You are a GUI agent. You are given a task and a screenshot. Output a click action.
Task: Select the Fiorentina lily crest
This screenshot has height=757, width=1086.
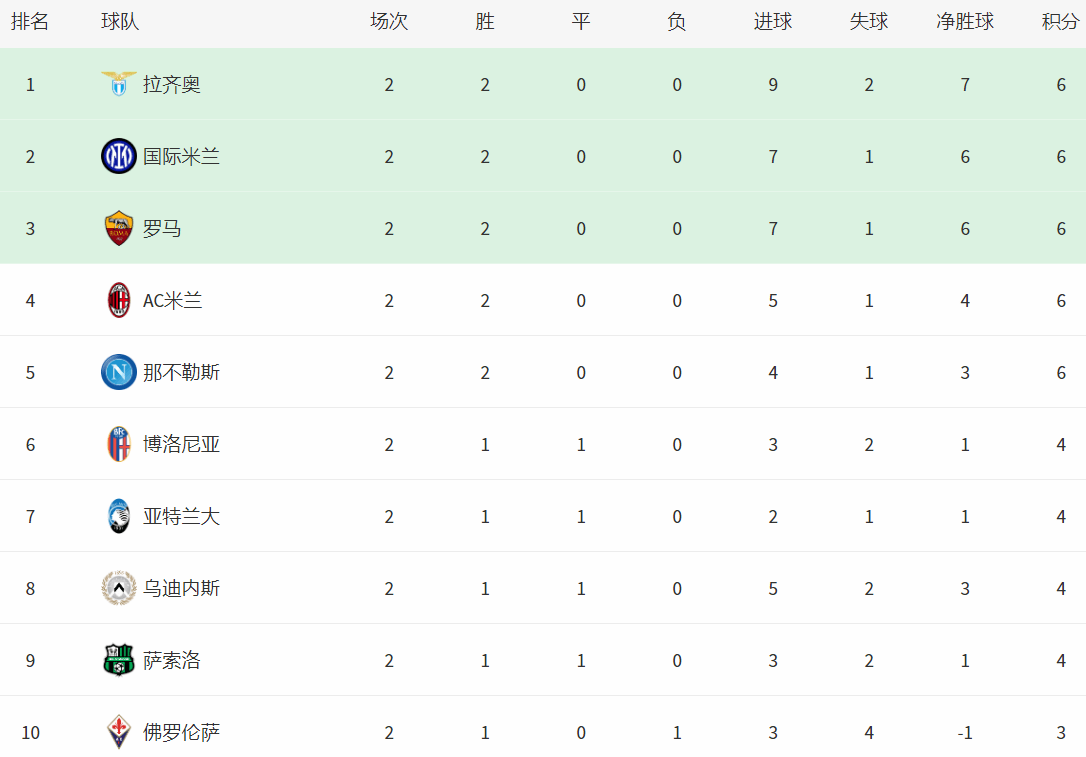coord(118,732)
